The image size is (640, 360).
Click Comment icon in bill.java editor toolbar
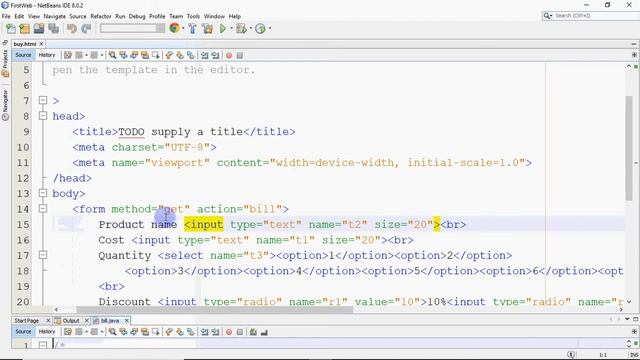pos(253,332)
